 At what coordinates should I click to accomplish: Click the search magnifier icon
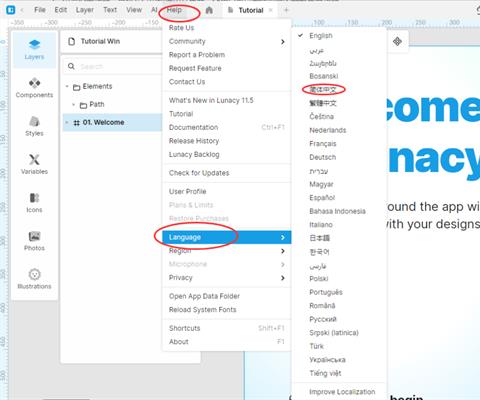pos(71,66)
